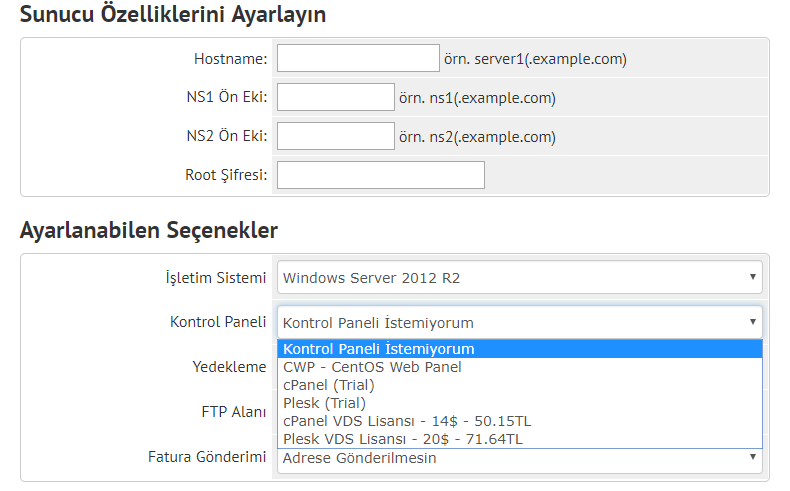Image resolution: width=790 pixels, height=491 pixels.
Task: Click the 'örn. ns2(.example.com)' hint text
Action: pyautogui.click(x=478, y=137)
